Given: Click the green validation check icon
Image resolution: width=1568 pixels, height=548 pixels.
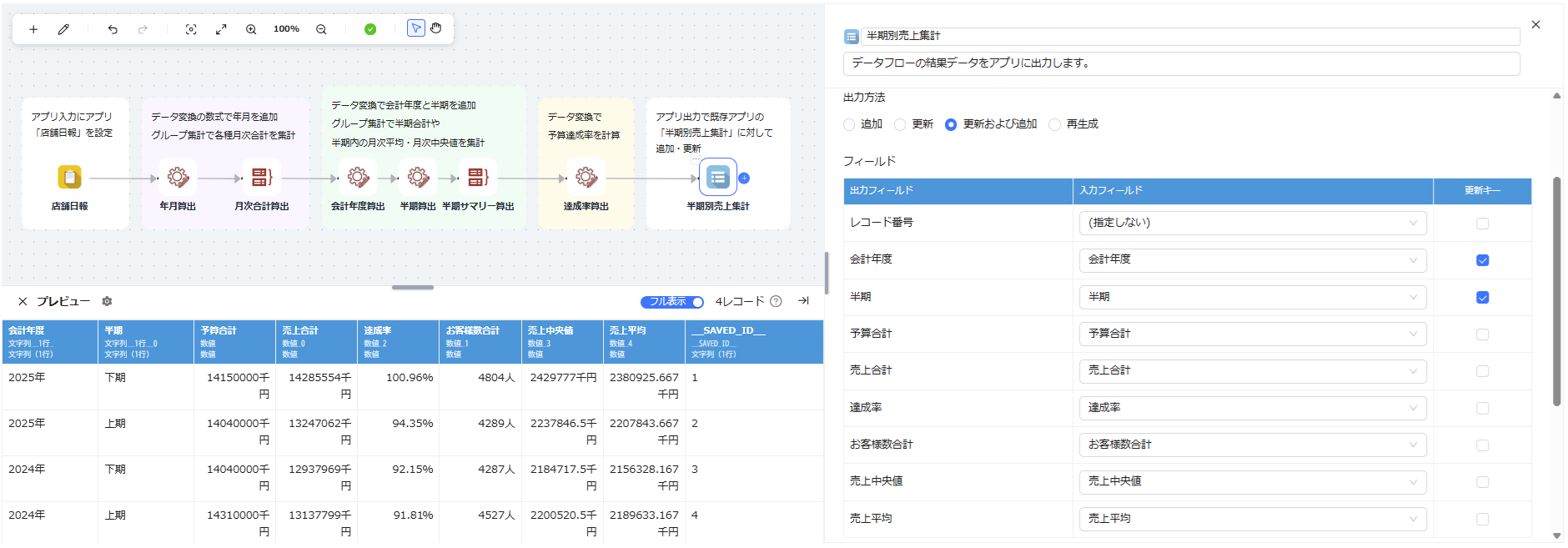Looking at the screenshot, I should pyautogui.click(x=370, y=29).
